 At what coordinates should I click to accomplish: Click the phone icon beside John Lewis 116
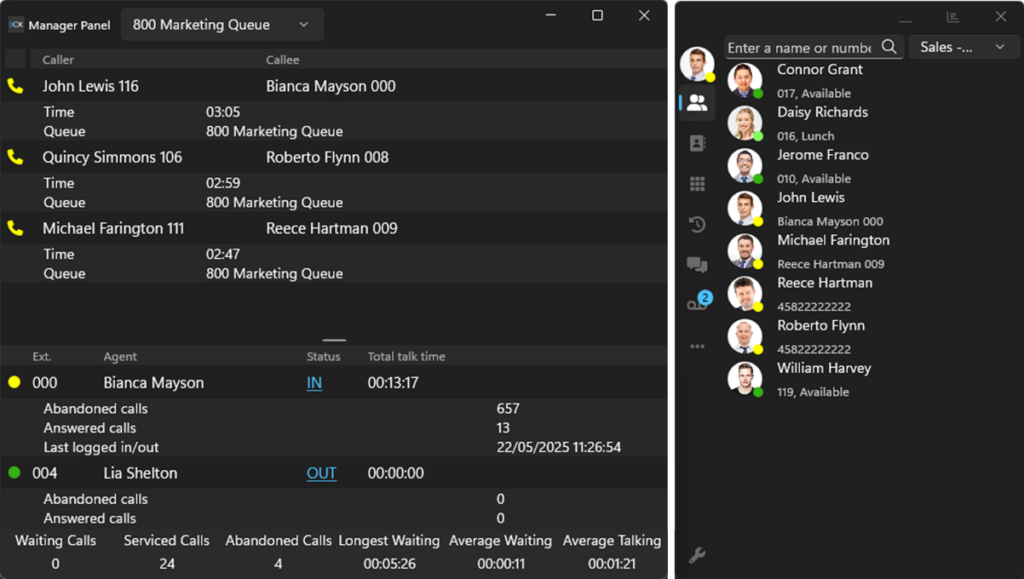(x=15, y=86)
